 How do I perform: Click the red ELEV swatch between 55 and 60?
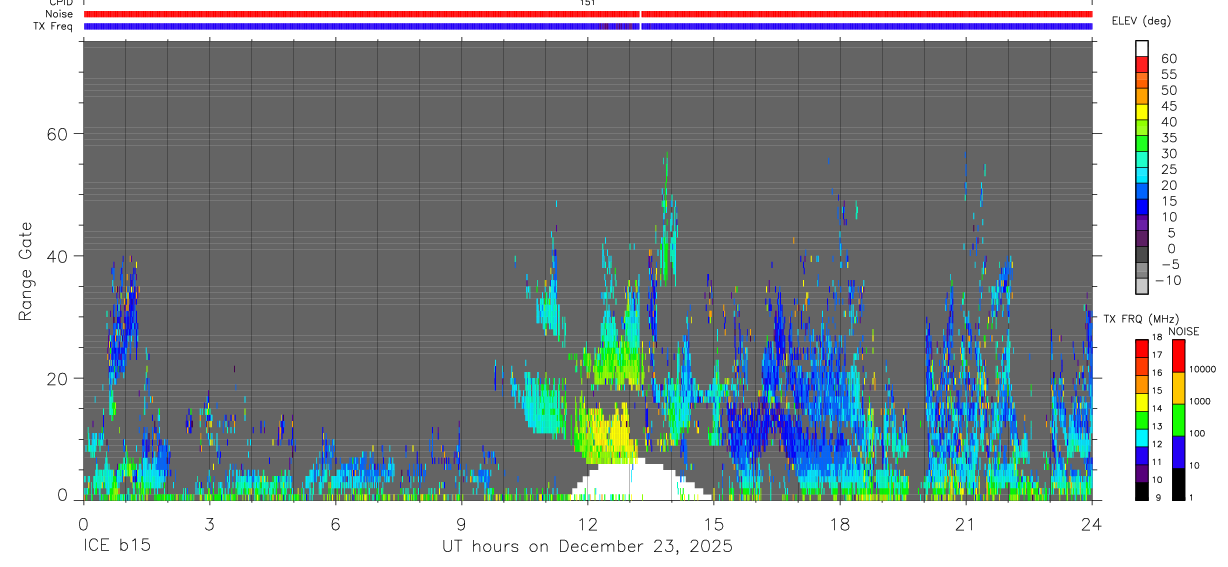1142,64
